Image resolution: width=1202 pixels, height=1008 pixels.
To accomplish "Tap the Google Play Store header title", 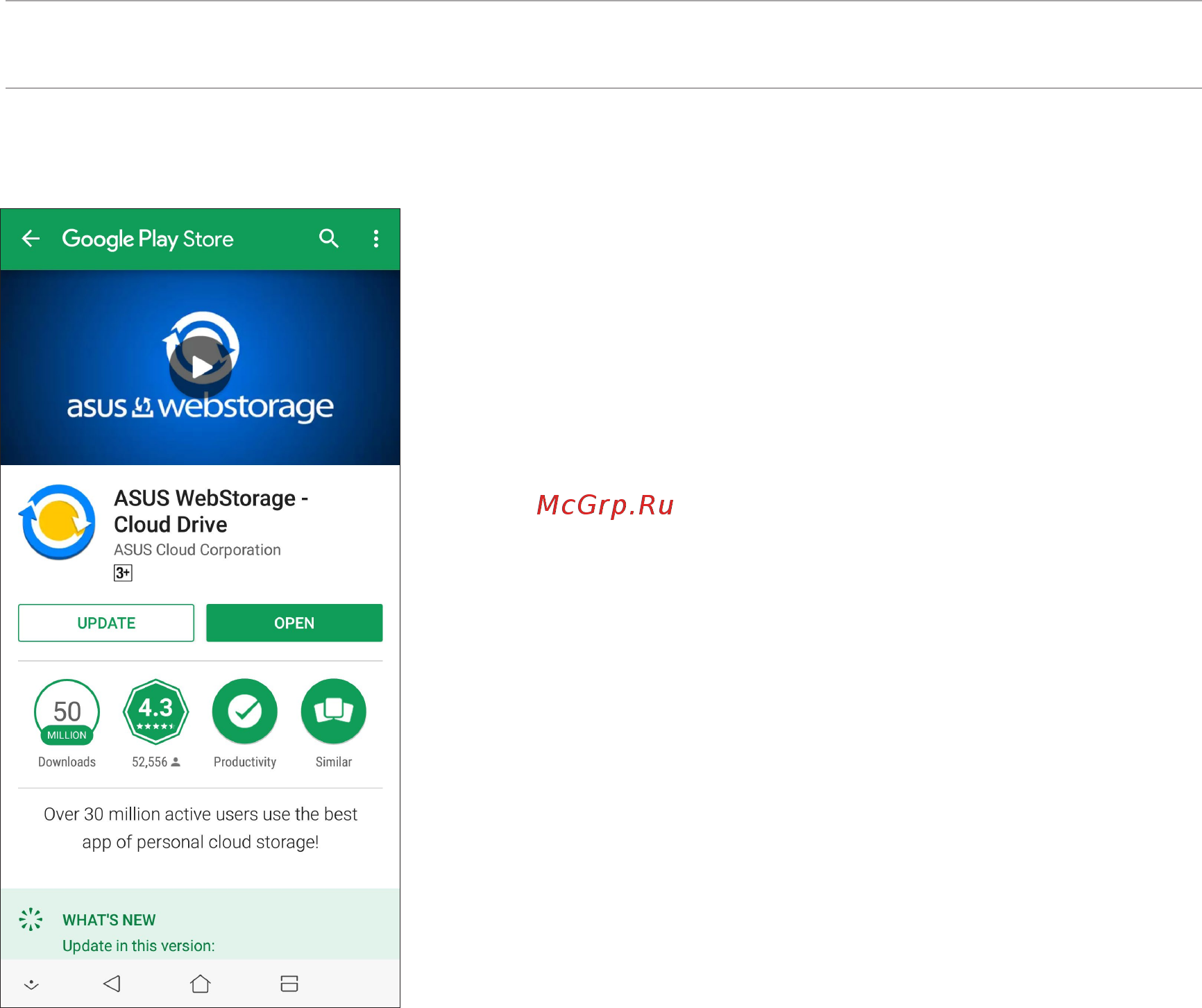I will pos(148,240).
